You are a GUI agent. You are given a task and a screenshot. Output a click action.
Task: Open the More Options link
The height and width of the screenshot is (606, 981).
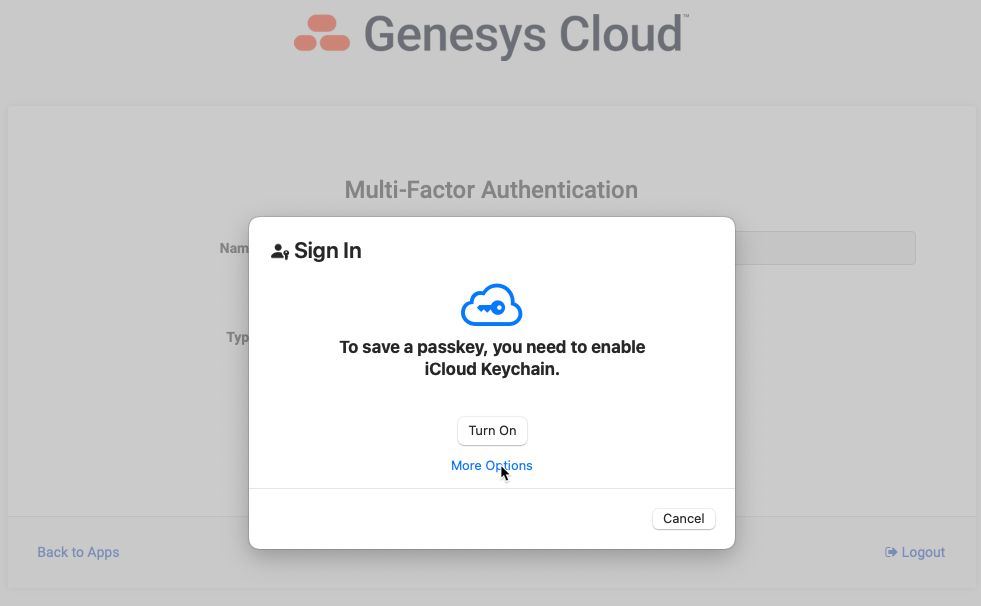(491, 465)
